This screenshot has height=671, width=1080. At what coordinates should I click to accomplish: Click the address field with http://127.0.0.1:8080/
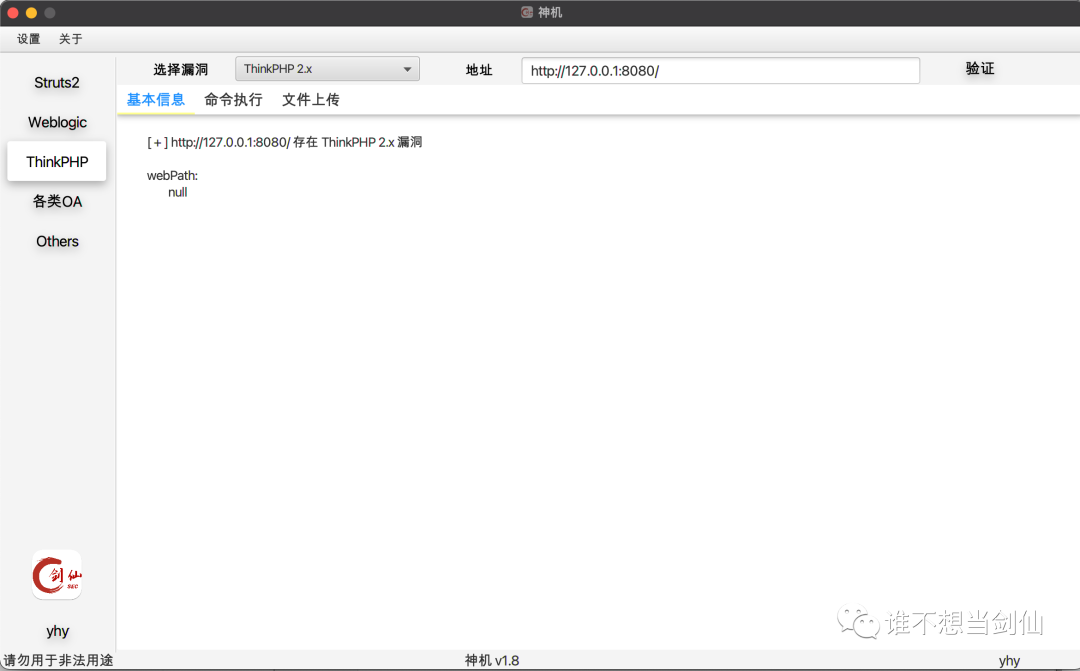[x=720, y=70]
